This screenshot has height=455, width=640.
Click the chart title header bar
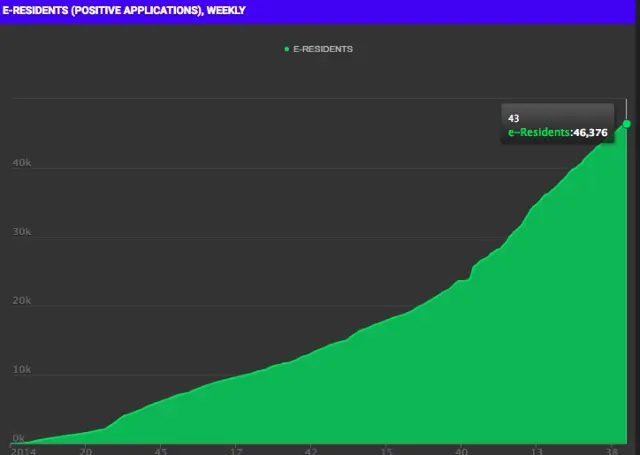(320, 11)
